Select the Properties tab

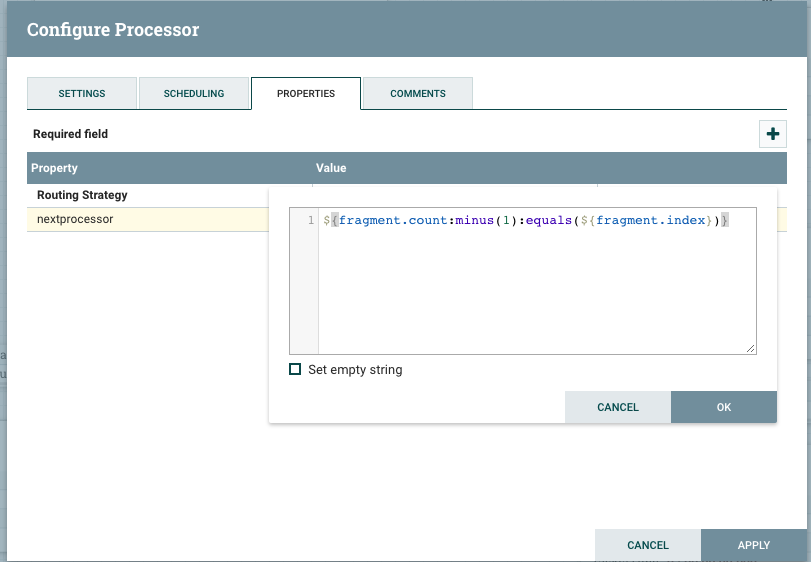[306, 93]
